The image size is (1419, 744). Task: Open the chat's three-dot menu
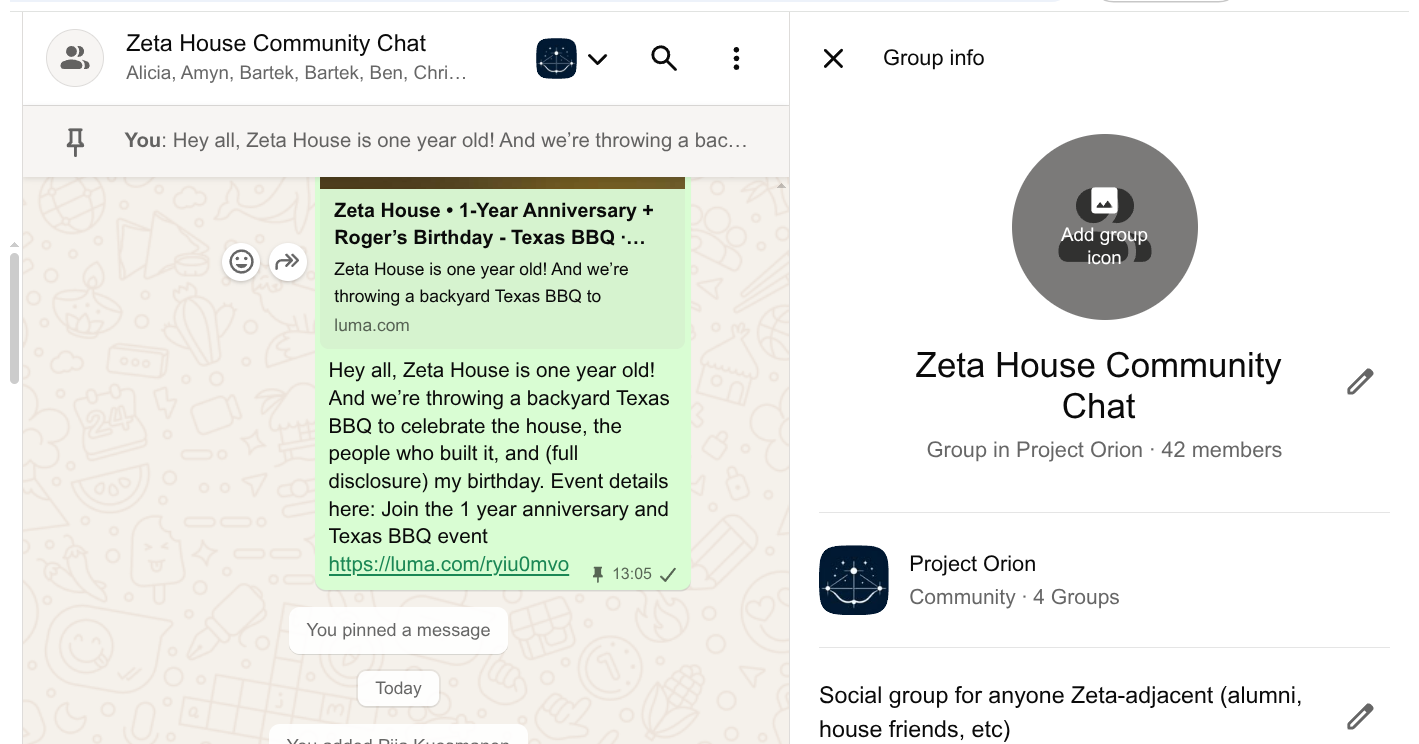[x=736, y=59]
